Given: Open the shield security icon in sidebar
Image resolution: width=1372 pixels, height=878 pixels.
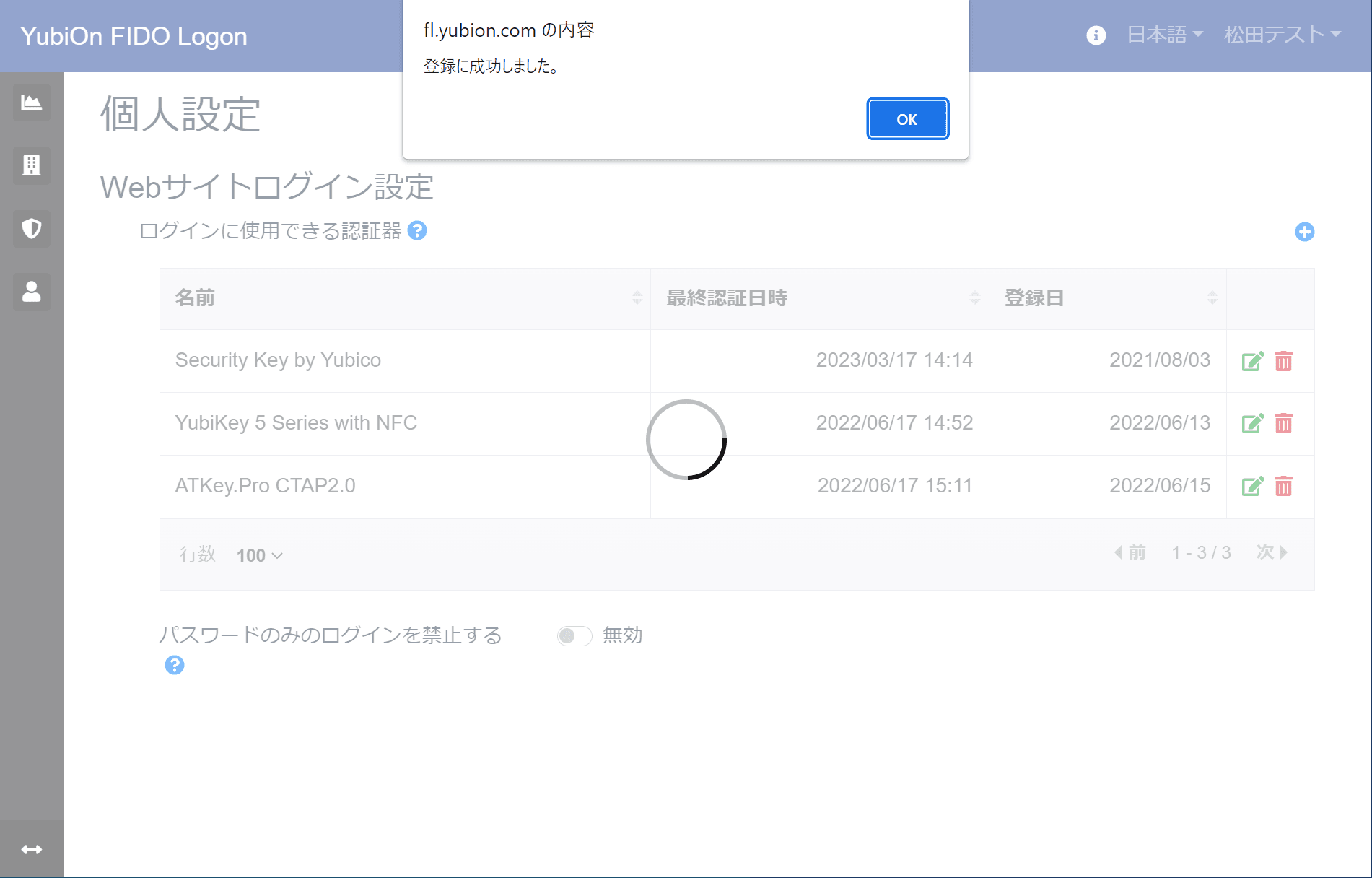Looking at the screenshot, I should point(32,228).
